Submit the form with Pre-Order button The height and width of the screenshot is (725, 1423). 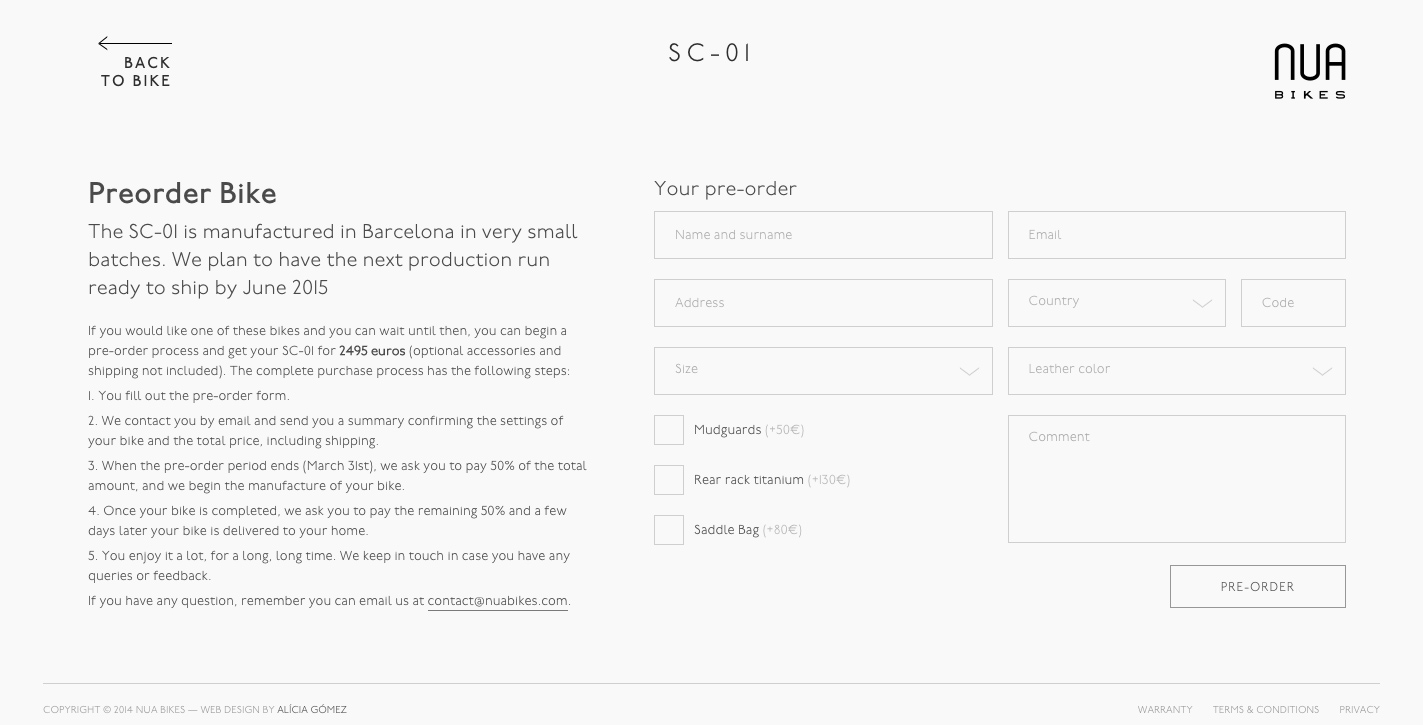(1257, 587)
